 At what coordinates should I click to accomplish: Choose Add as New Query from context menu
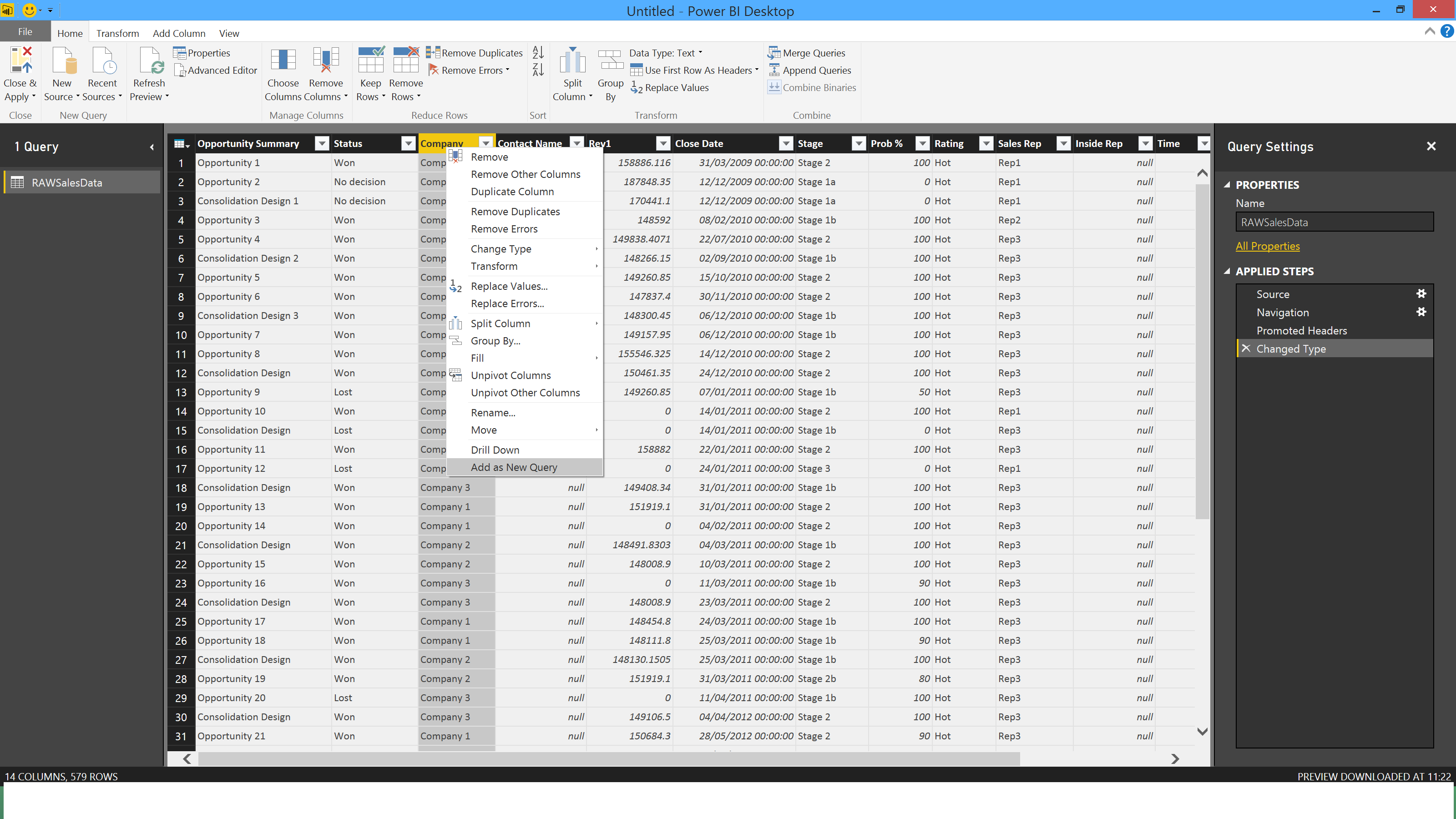click(525, 467)
